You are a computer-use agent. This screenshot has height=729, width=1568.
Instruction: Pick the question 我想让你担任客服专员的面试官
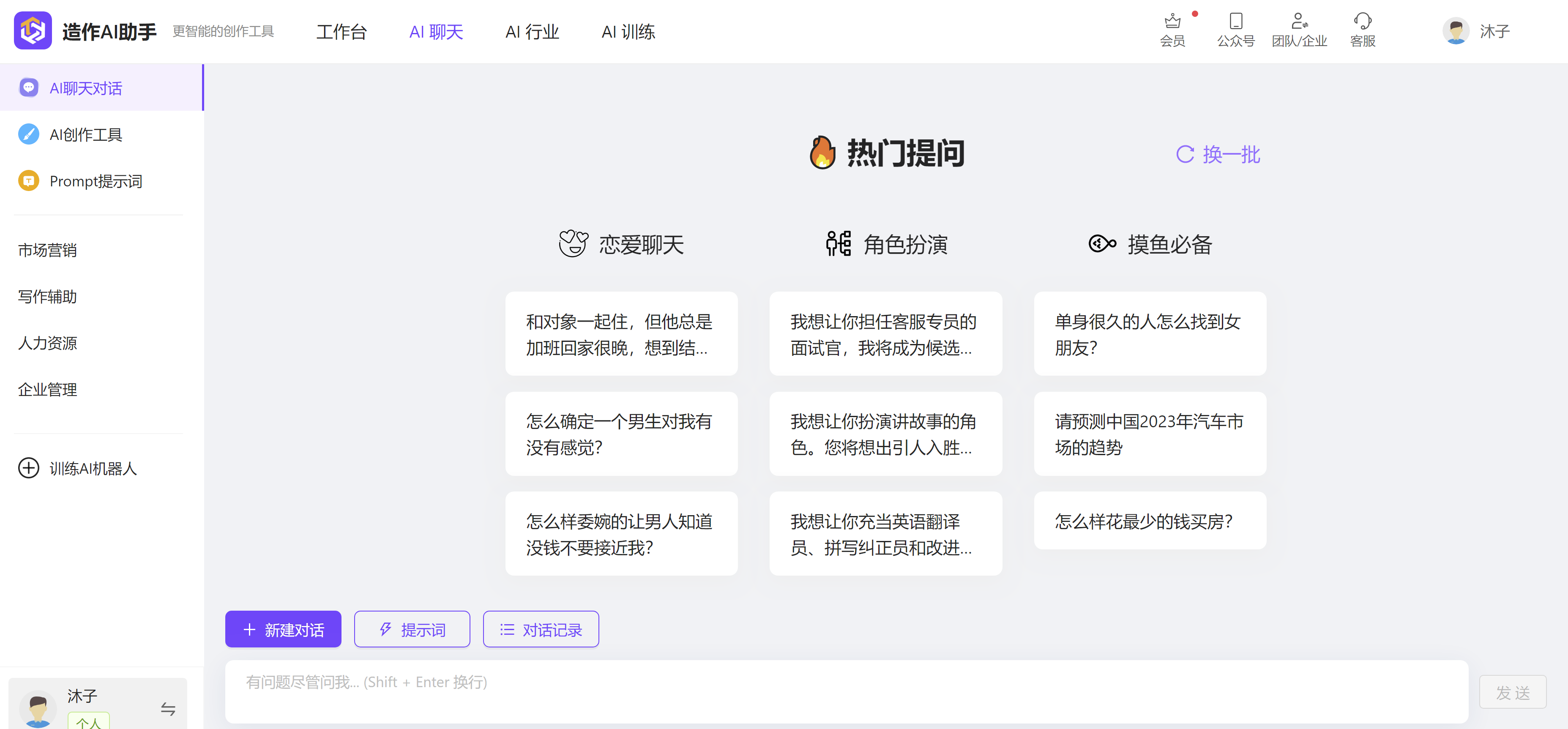pyautogui.click(x=886, y=333)
